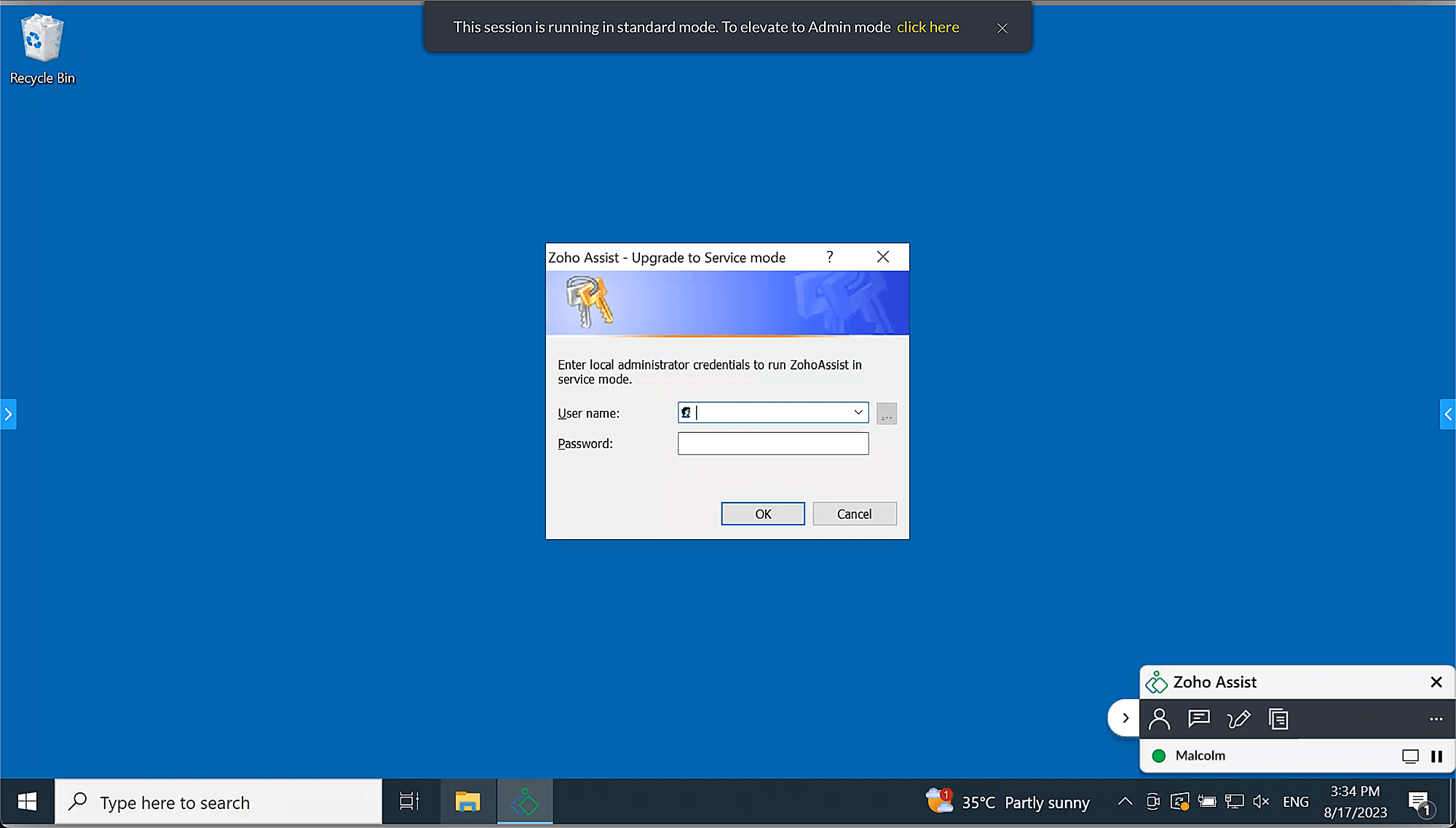The image size is (1456, 828).
Task: Select the annotation pen tool
Action: point(1238,719)
